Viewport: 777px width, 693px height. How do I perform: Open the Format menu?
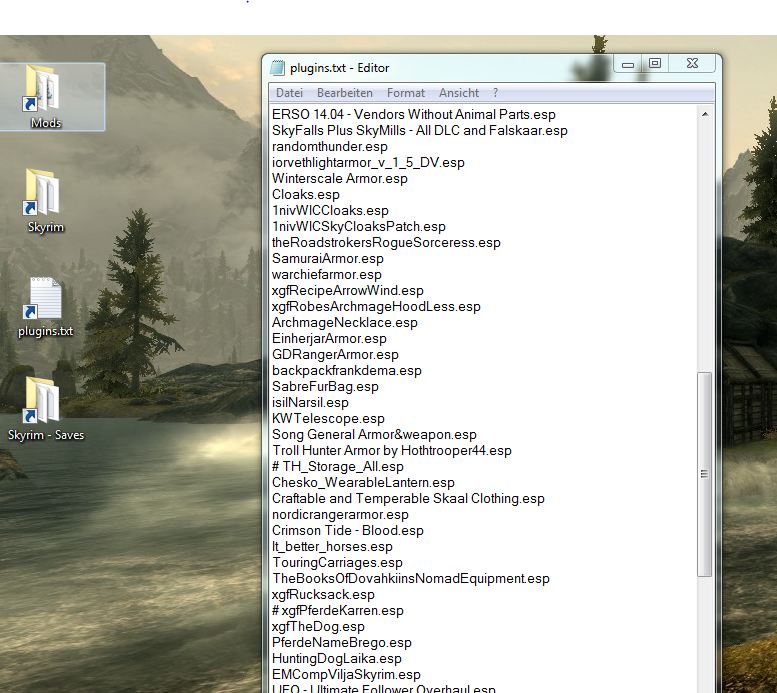coord(405,93)
